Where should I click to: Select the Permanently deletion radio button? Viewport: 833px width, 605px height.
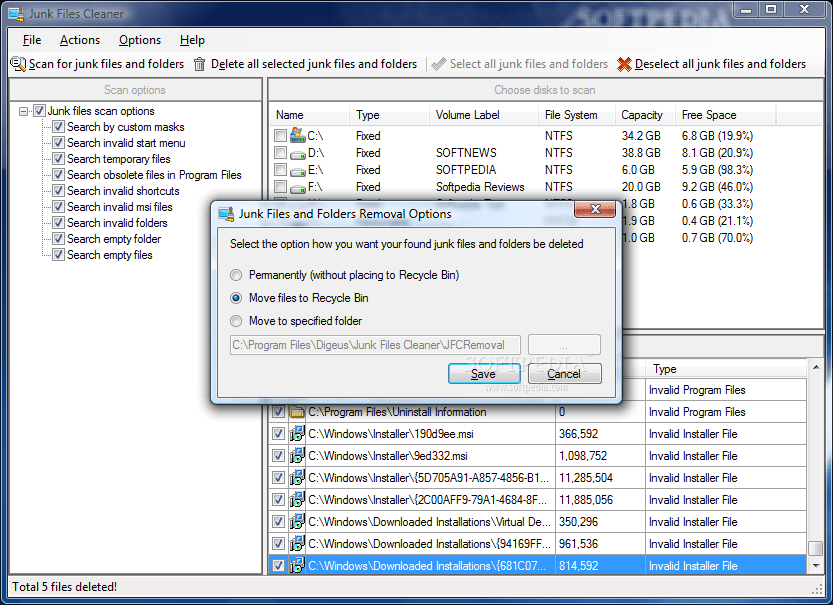pos(235,276)
